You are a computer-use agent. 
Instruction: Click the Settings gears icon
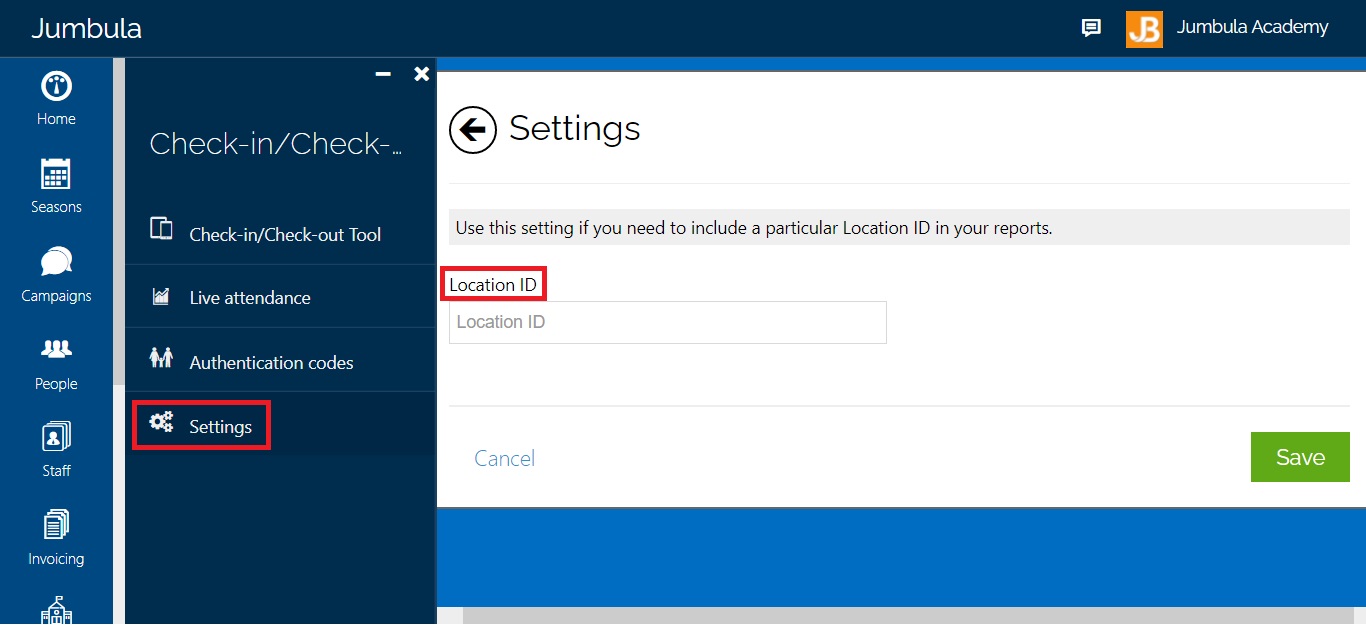pos(161,422)
